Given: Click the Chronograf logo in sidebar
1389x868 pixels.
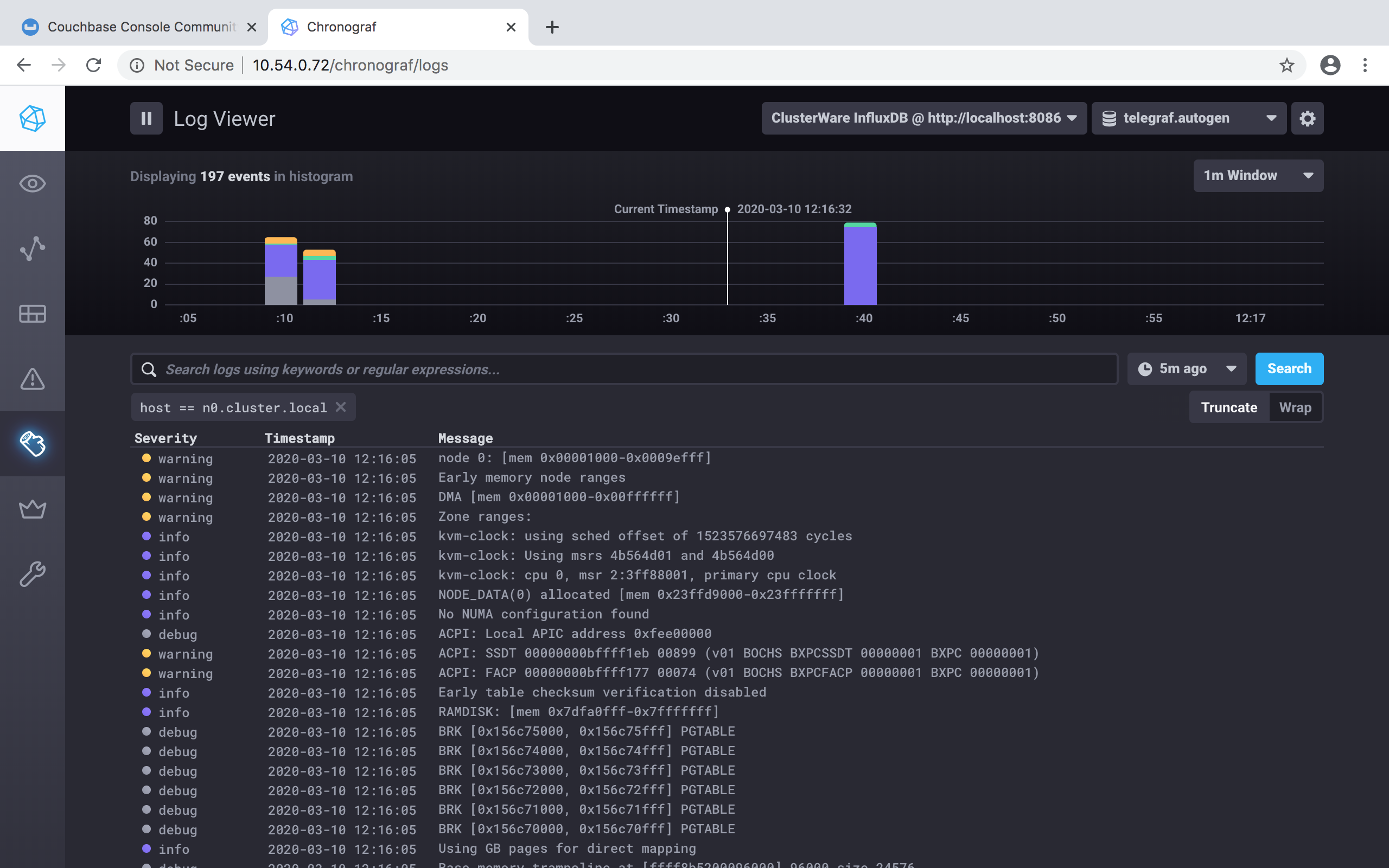Looking at the screenshot, I should pyautogui.click(x=32, y=118).
